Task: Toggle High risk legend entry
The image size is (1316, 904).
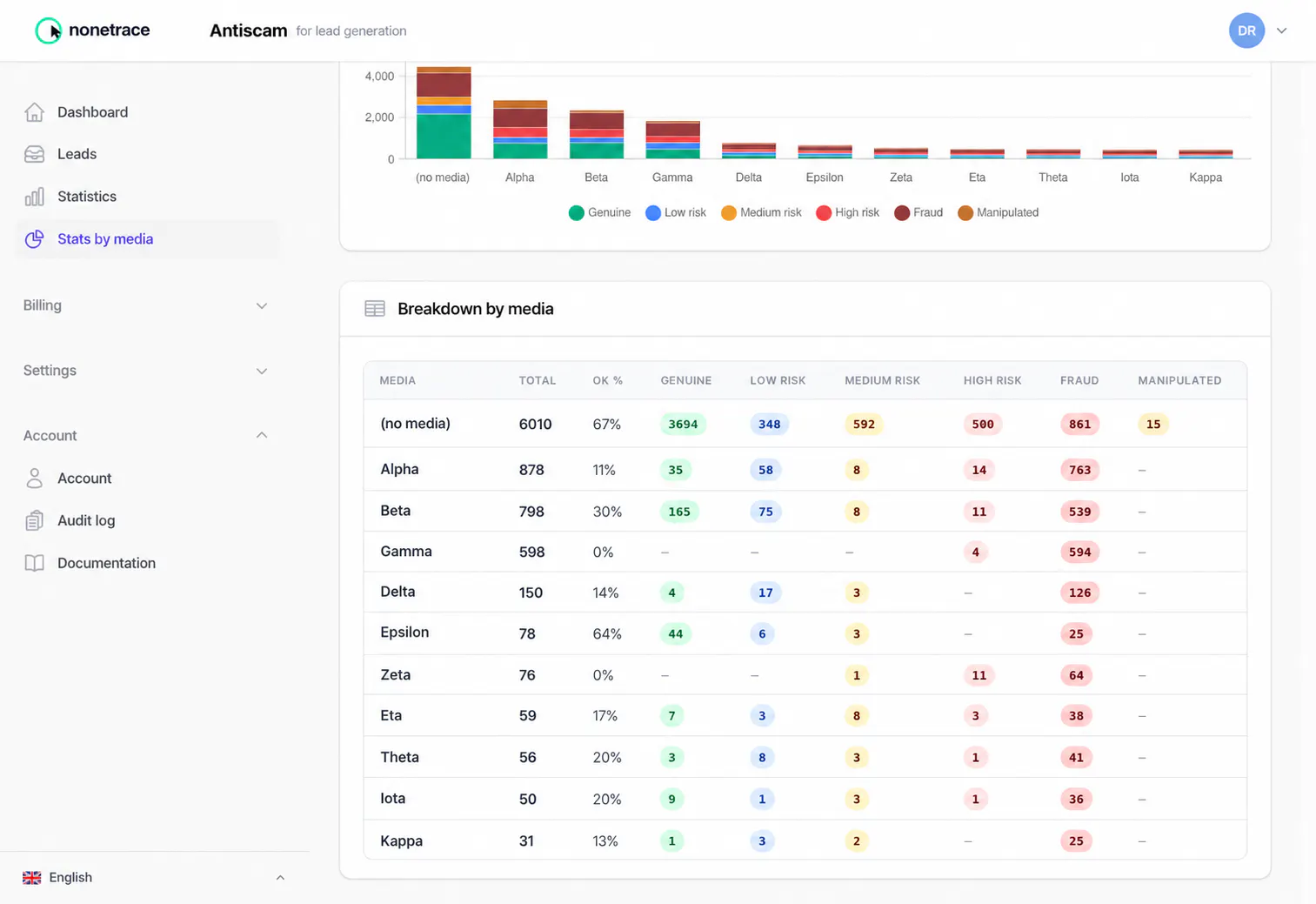Action: pyautogui.click(x=848, y=212)
